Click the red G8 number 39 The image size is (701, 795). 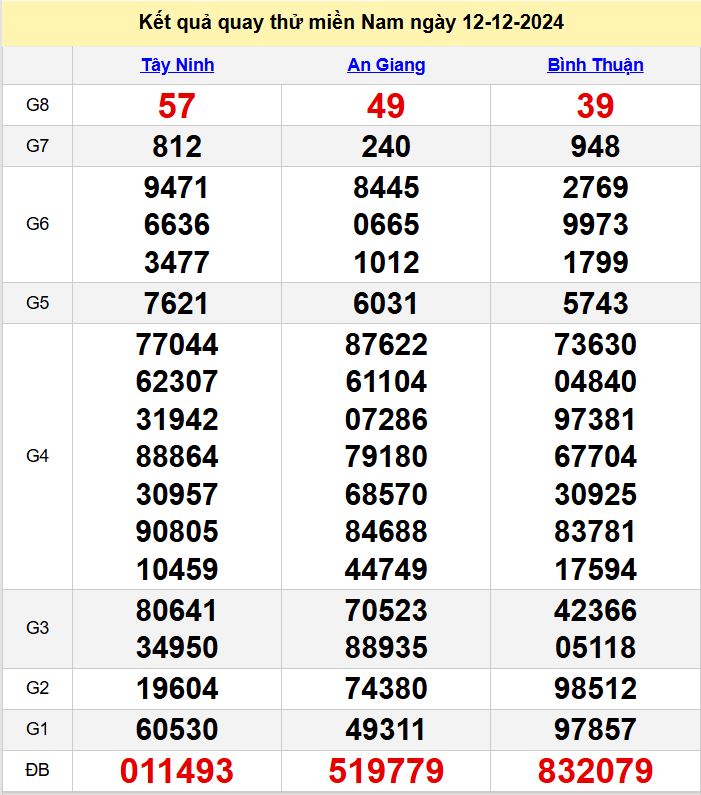596,106
